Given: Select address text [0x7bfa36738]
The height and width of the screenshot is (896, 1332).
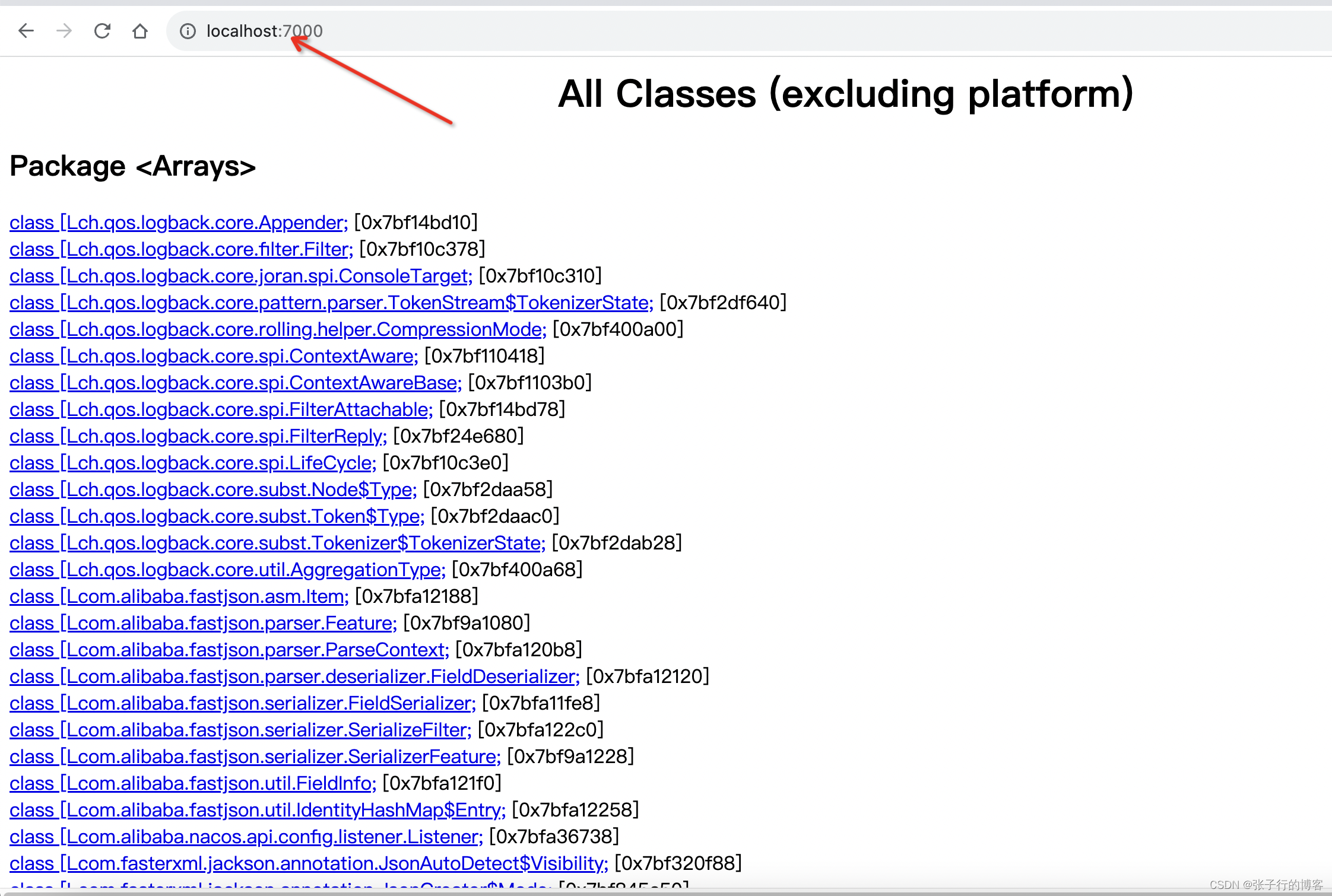Looking at the screenshot, I should point(554,837).
